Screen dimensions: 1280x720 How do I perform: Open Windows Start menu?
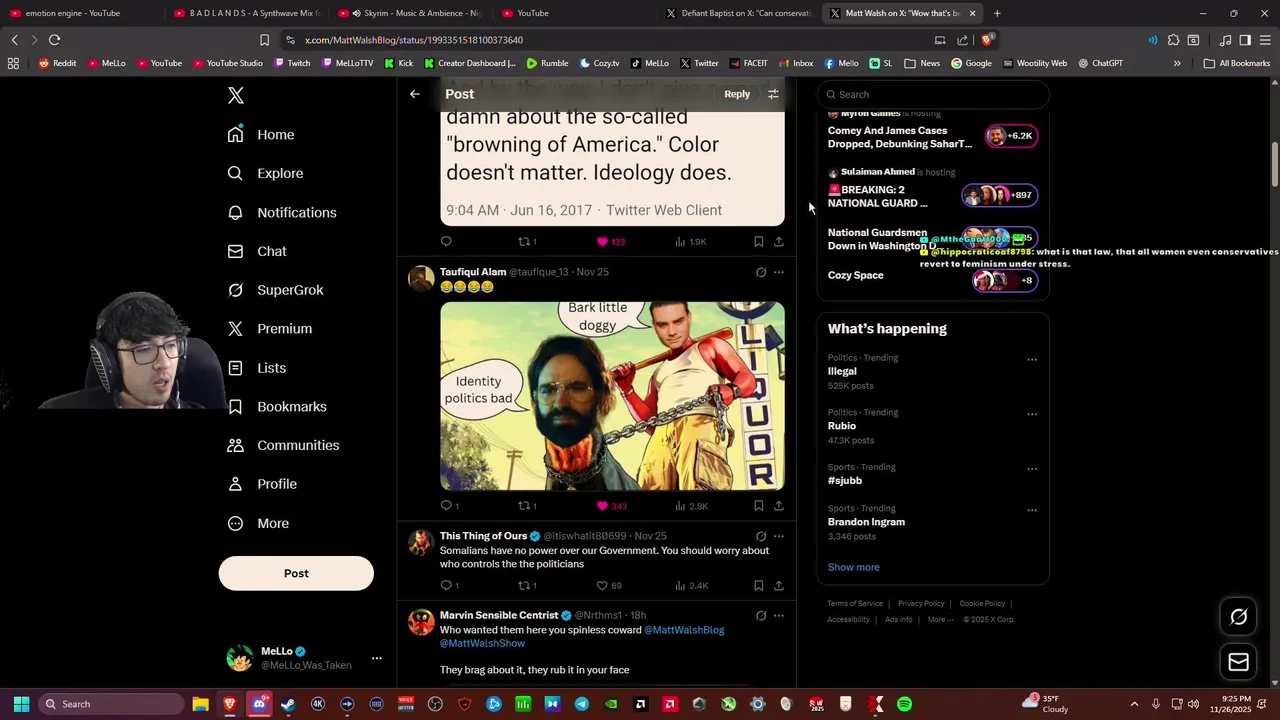pos(21,704)
